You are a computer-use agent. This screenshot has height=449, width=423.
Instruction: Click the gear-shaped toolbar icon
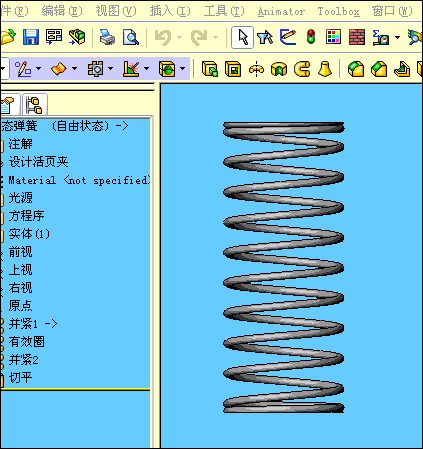95,69
